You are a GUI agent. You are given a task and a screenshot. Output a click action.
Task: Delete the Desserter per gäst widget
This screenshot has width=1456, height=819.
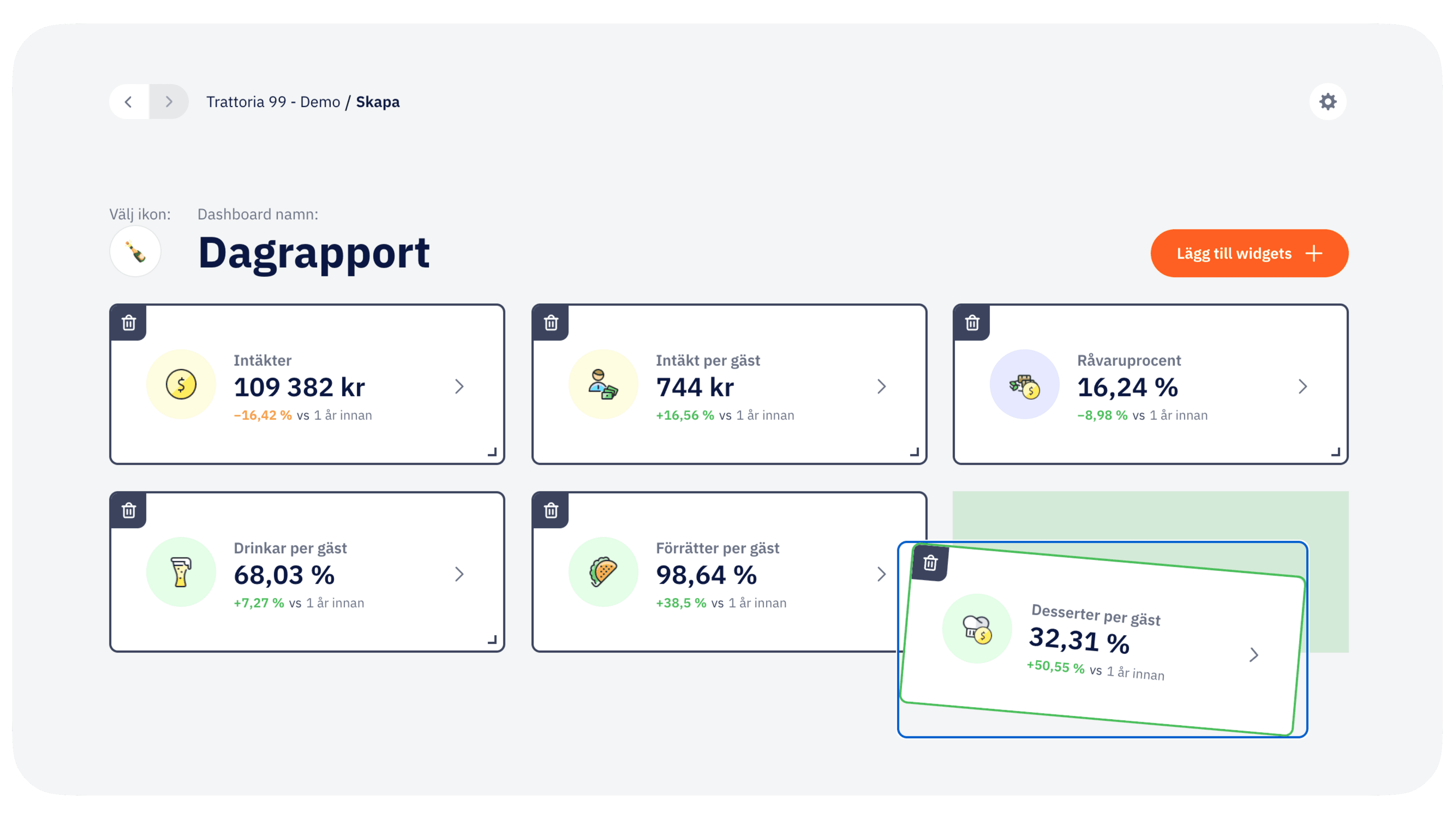tap(930, 563)
